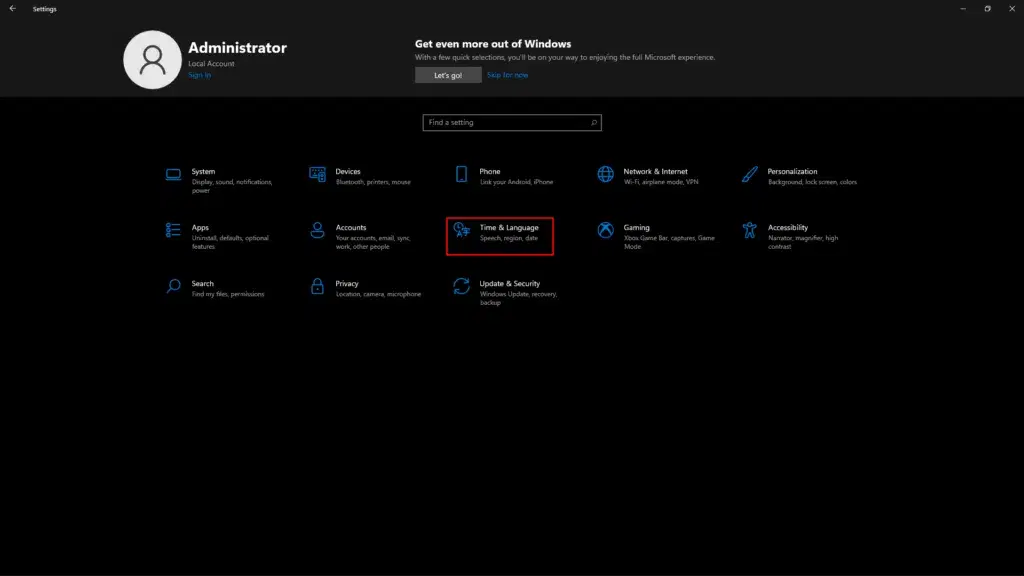Select the Accessibility category label
The width and height of the screenshot is (1024, 576).
(788, 227)
